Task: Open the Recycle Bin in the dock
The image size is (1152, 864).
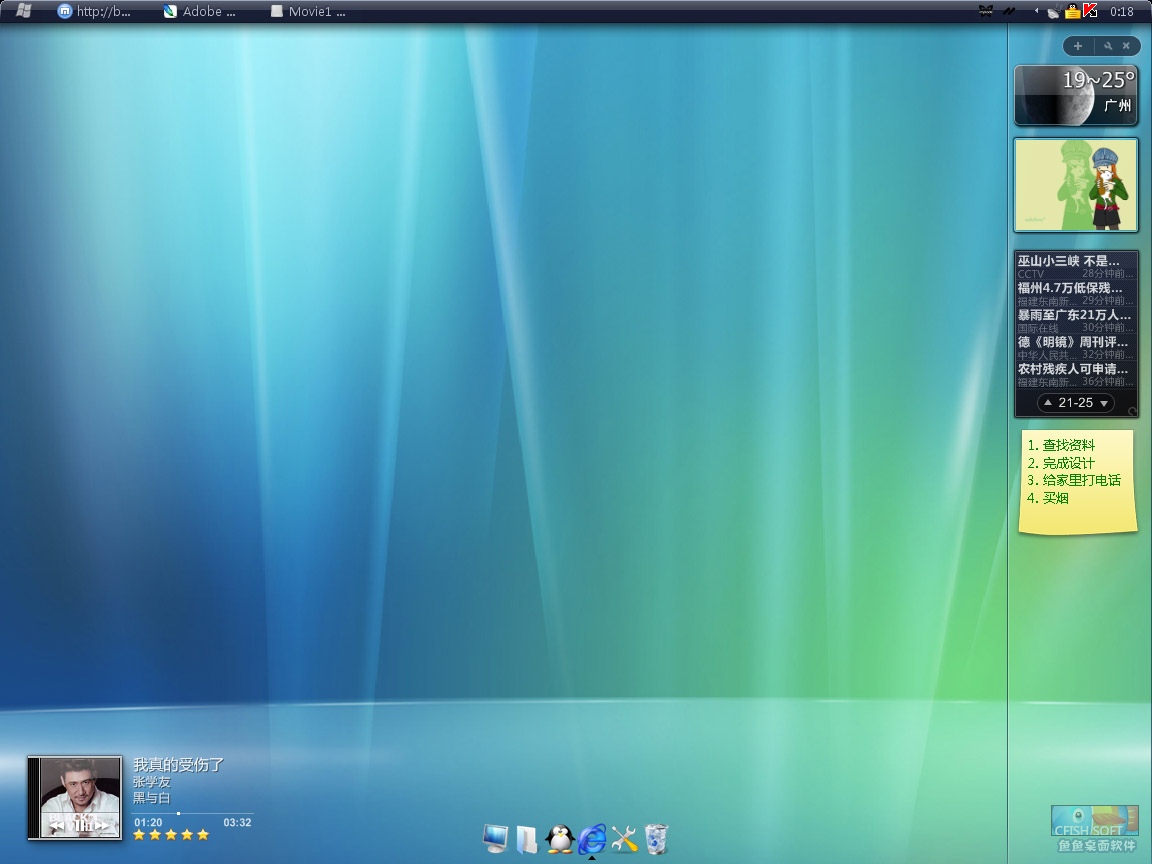Action: click(656, 838)
